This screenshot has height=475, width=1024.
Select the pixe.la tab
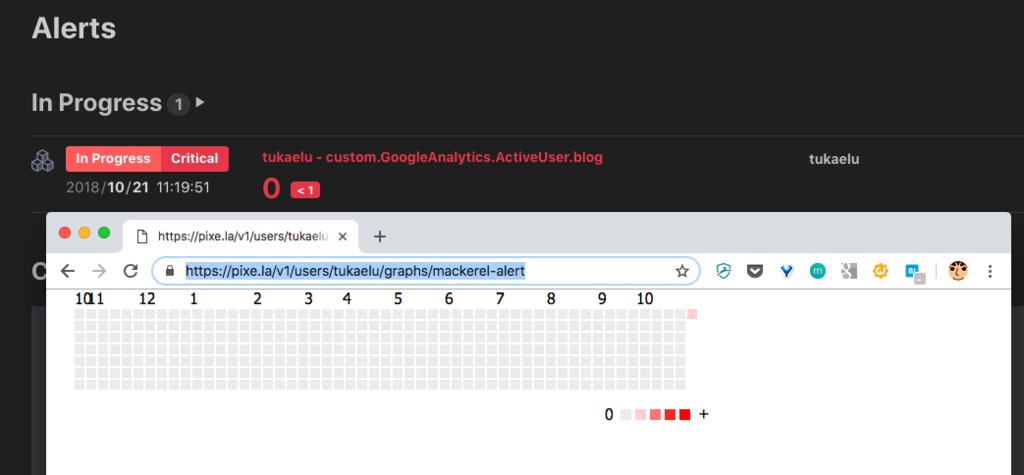click(240, 237)
